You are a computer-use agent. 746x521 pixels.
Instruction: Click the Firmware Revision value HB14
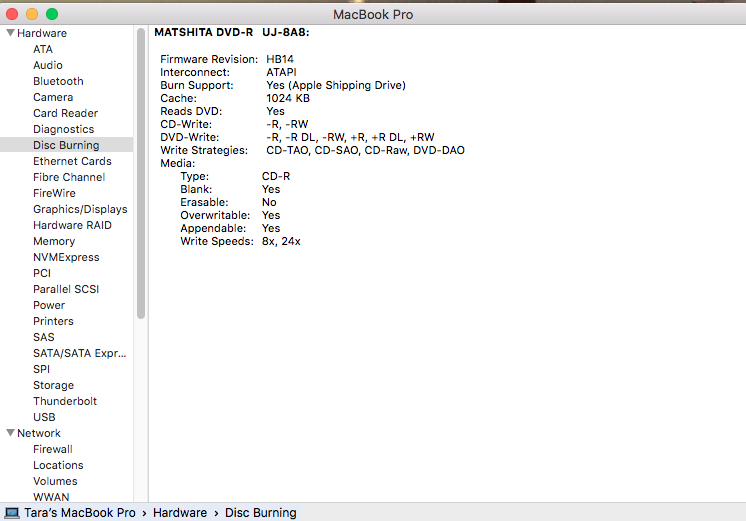280,59
